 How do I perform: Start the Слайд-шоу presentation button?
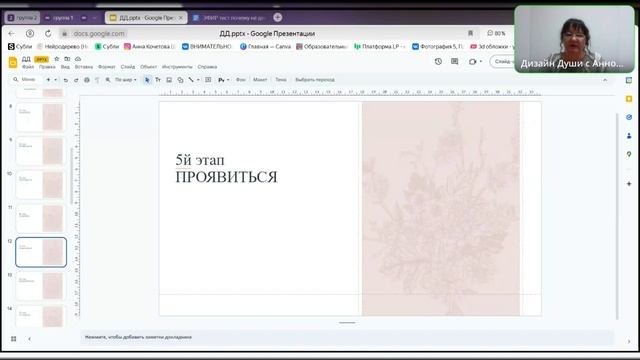(x=502, y=62)
